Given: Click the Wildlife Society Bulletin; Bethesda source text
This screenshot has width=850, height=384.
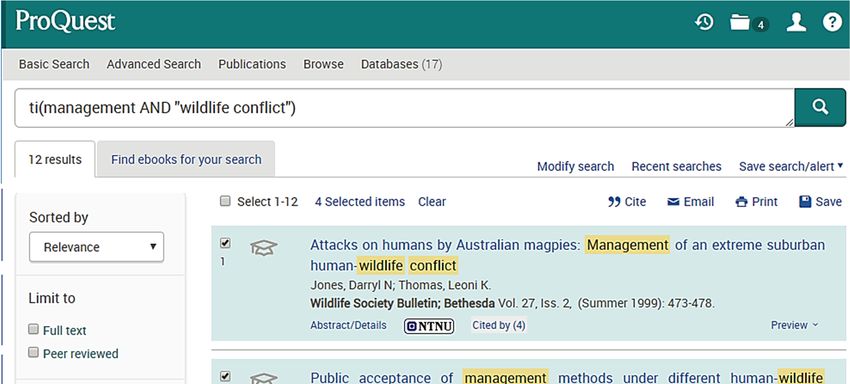Looking at the screenshot, I should tap(402, 303).
